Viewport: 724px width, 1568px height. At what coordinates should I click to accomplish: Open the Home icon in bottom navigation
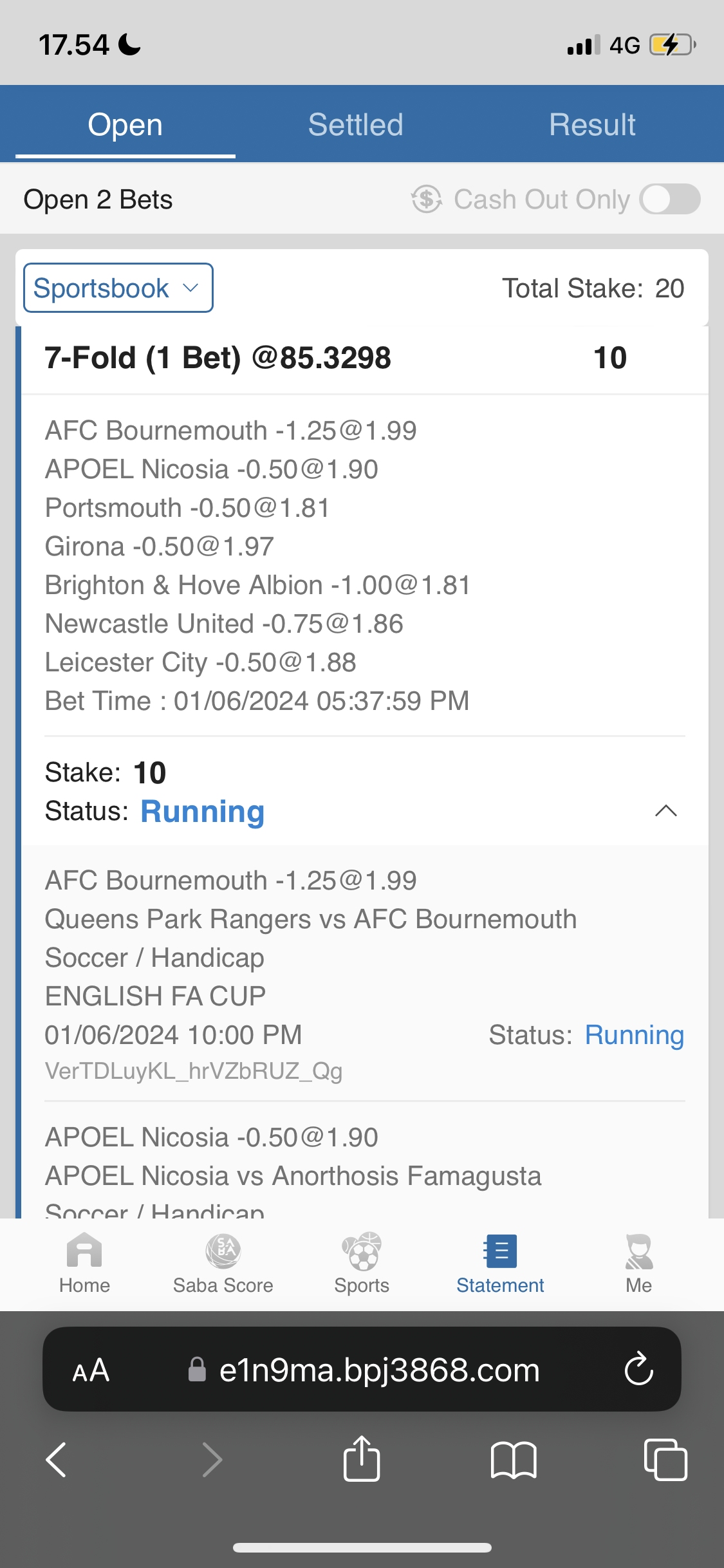click(x=84, y=1252)
